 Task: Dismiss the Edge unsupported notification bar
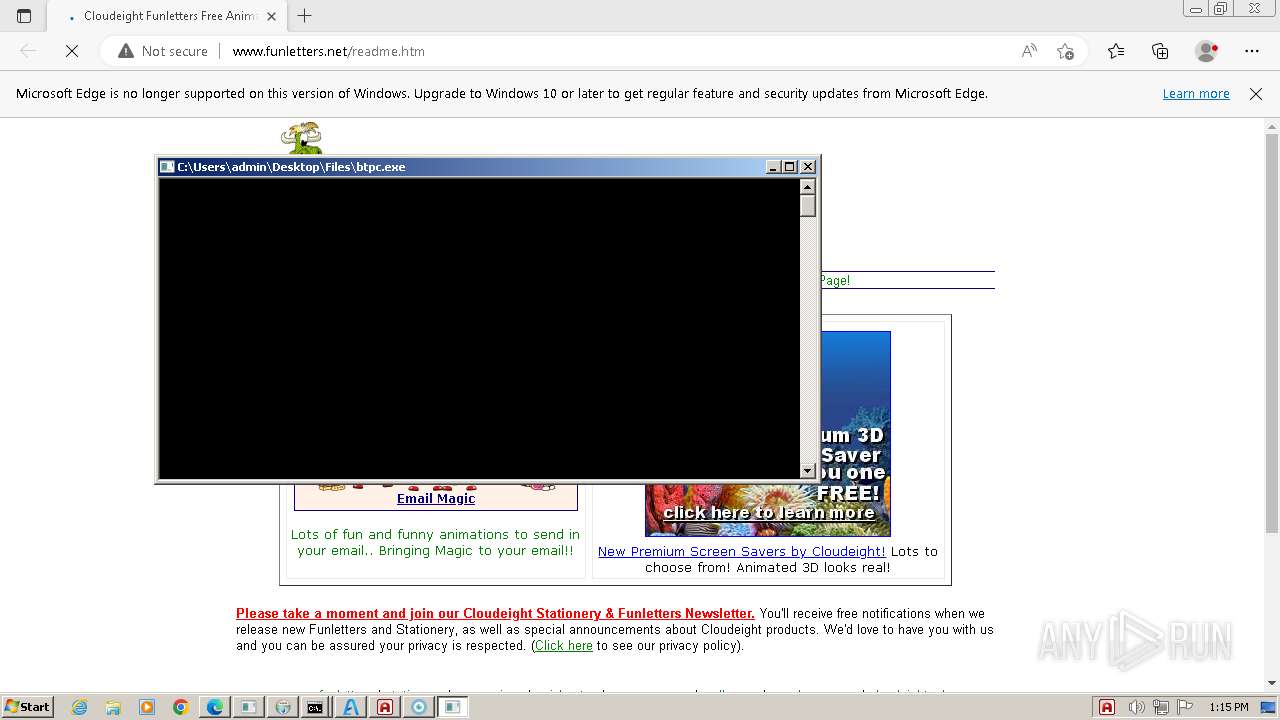(x=1256, y=93)
